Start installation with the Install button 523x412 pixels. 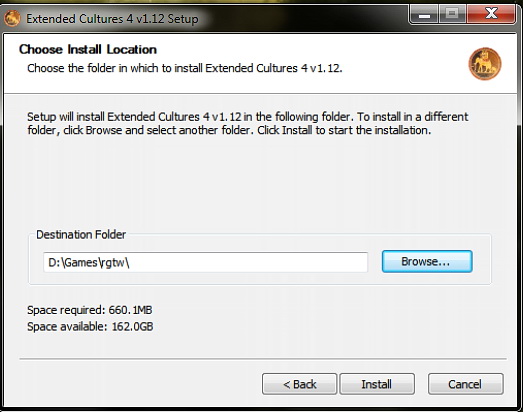[x=377, y=384]
